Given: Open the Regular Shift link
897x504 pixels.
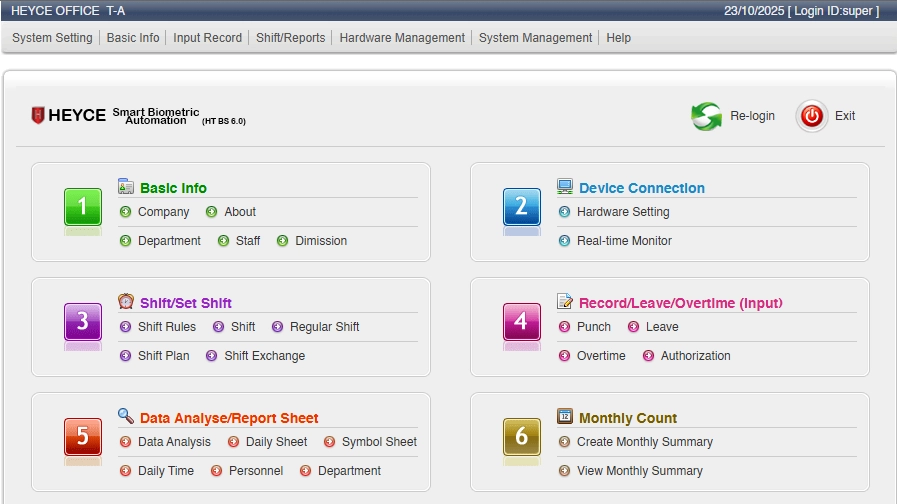Looking at the screenshot, I should coord(324,327).
